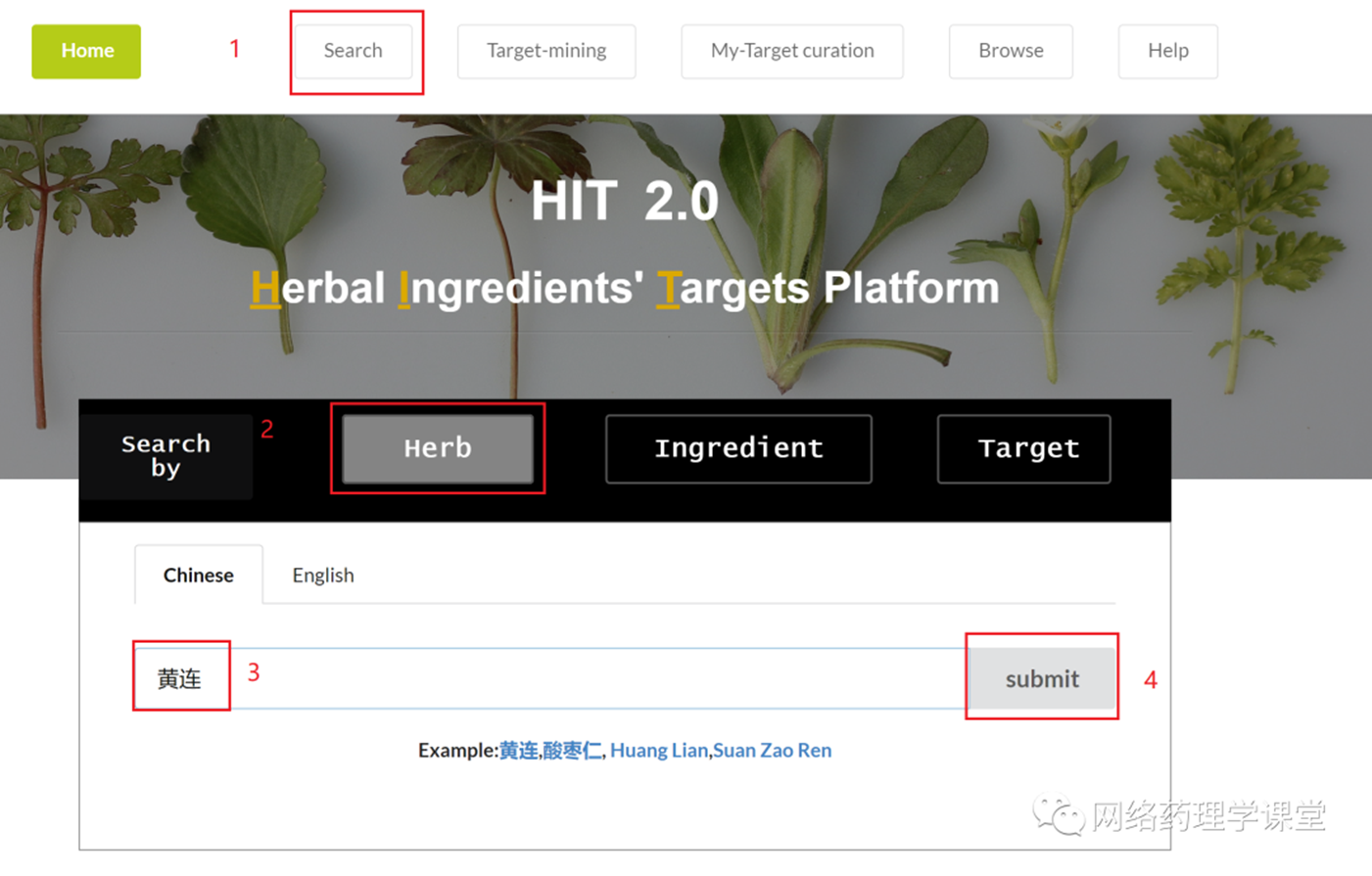
Task: Click the HIT 2.0 title text
Action: [625, 202]
